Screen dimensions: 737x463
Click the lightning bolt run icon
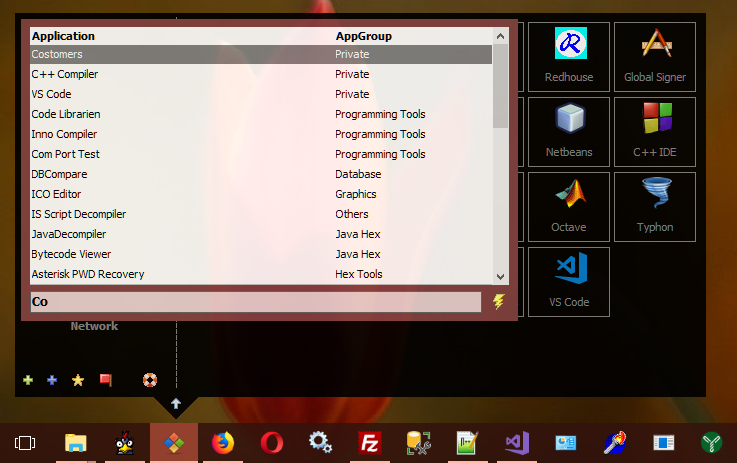click(499, 301)
